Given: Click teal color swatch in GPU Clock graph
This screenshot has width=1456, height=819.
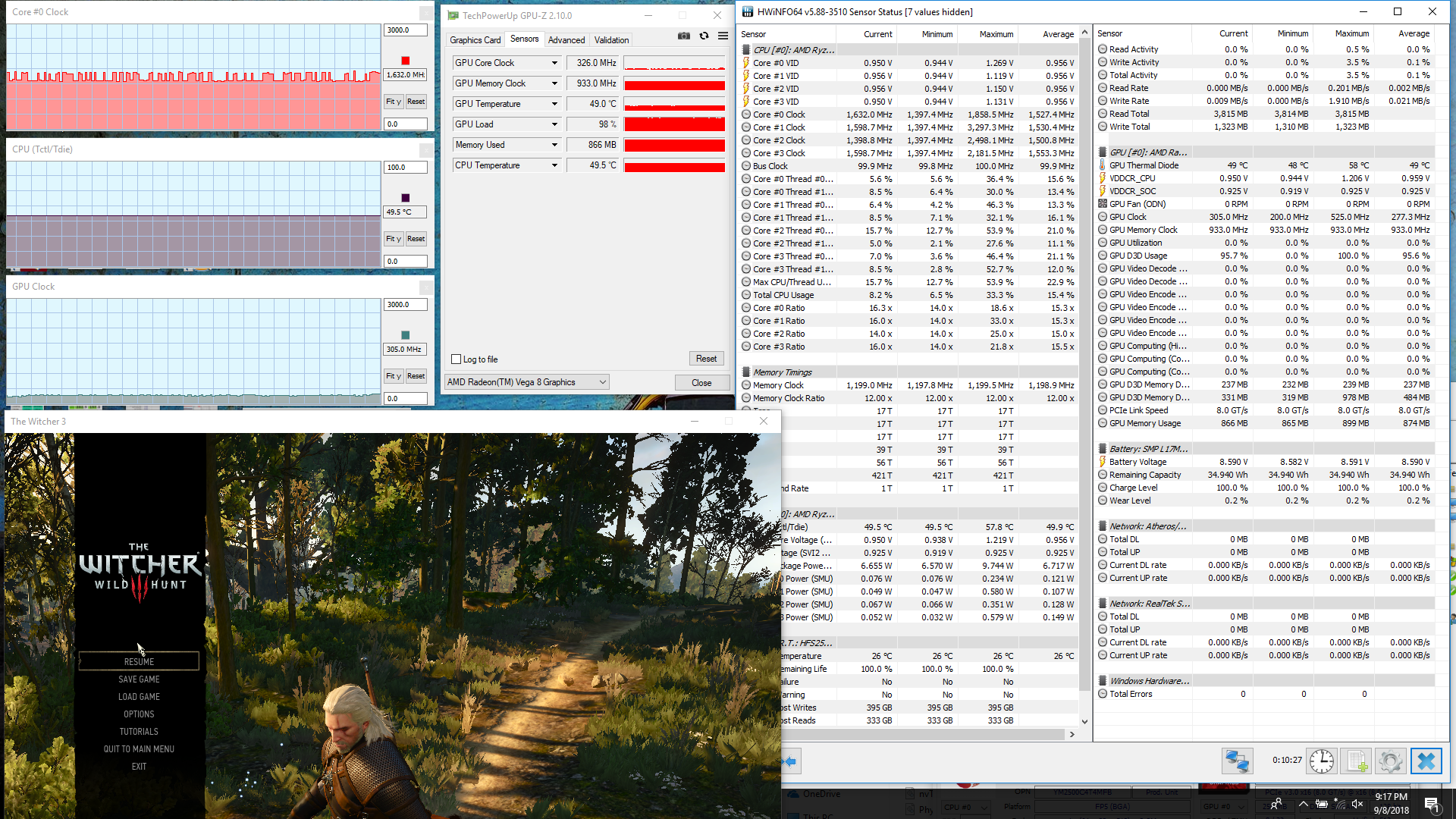Looking at the screenshot, I should (405, 335).
